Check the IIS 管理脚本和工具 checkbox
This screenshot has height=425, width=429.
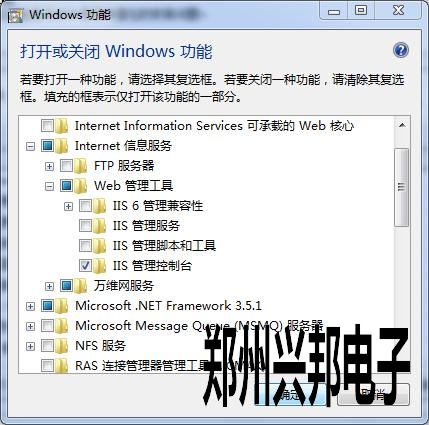pyautogui.click(x=85, y=246)
